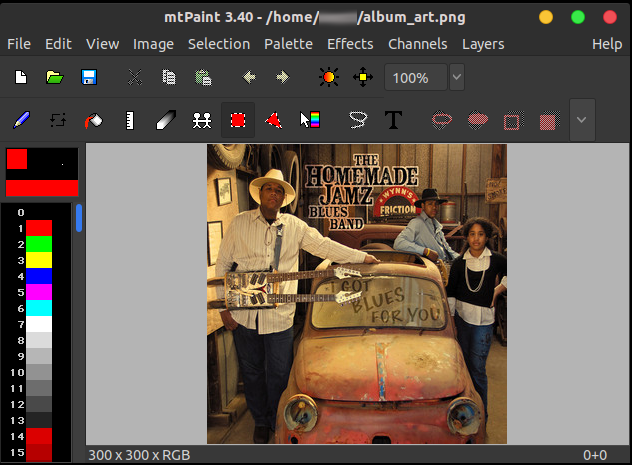Screen dimensions: 632x465
Task: Click the Filled Ellipse icon
Action: [478, 120]
